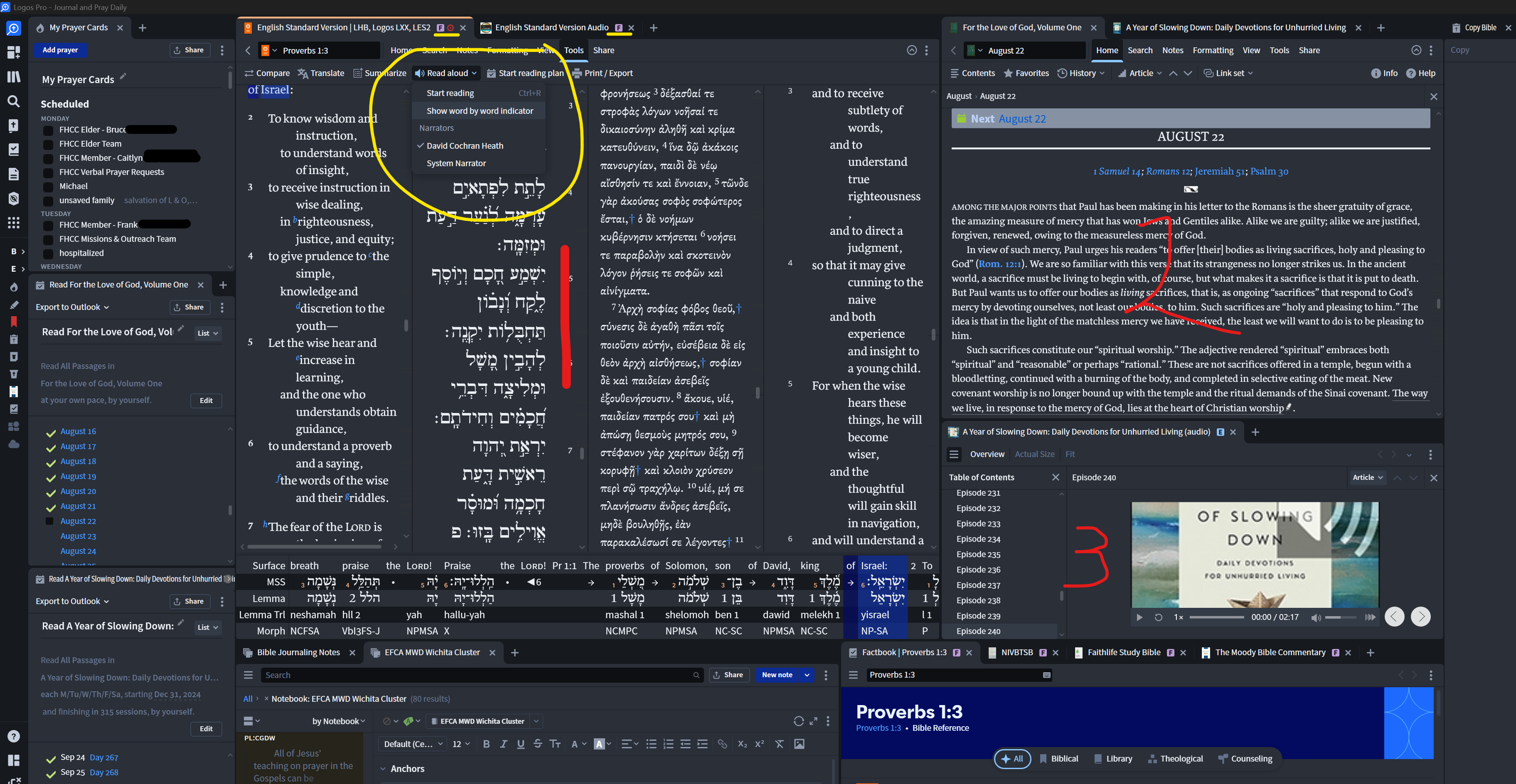
Task: Click the expand note editor icon
Action: (813, 721)
